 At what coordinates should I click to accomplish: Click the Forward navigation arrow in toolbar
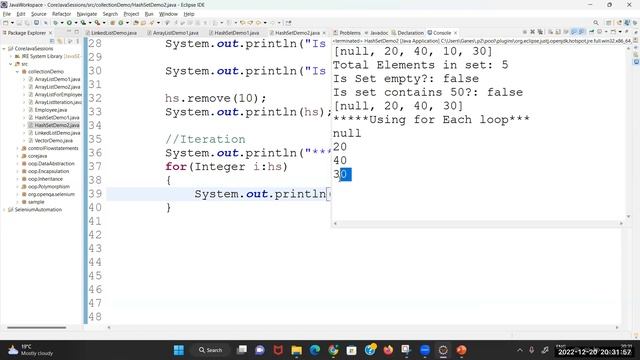click(x=273, y=23)
